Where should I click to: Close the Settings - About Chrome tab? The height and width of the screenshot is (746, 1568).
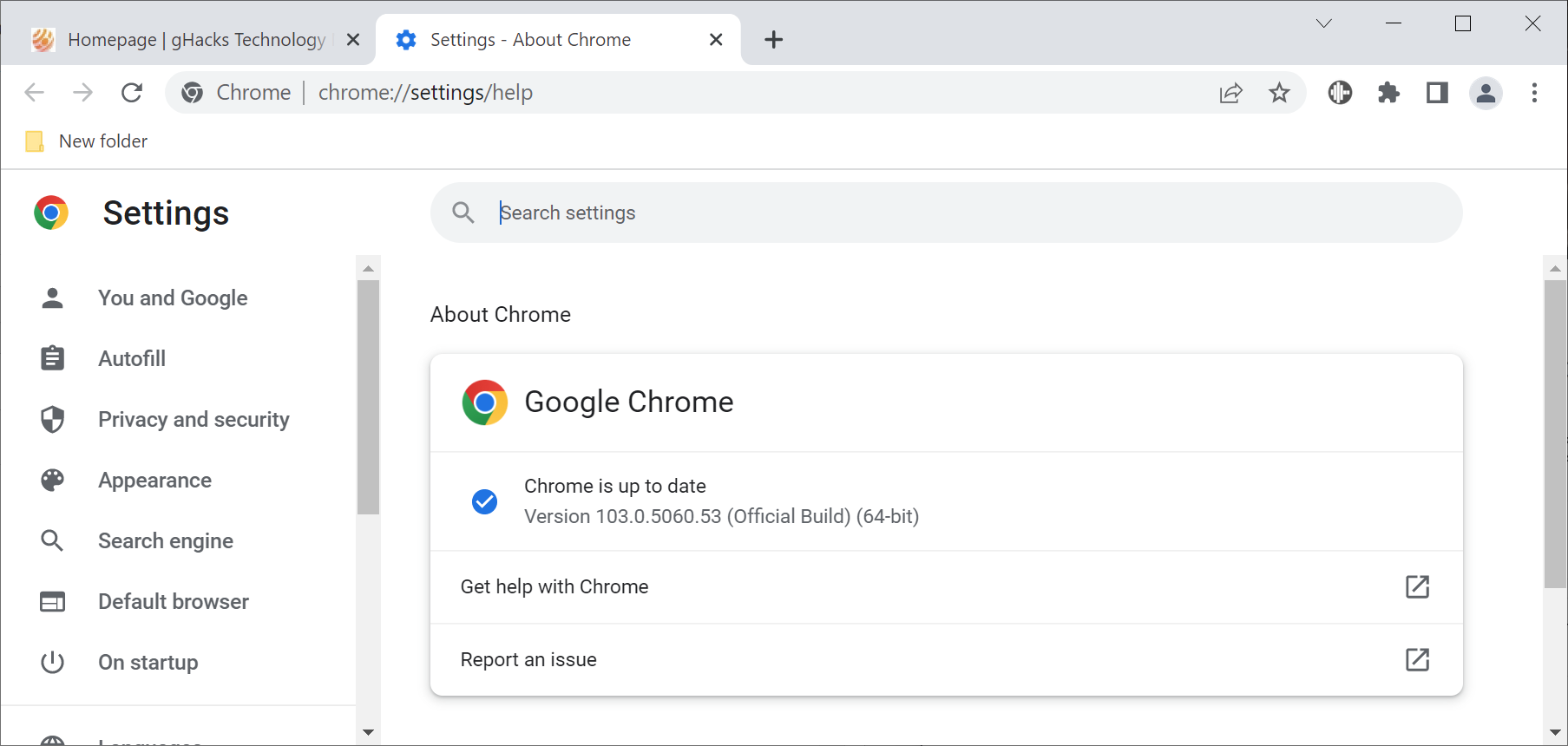click(x=716, y=40)
